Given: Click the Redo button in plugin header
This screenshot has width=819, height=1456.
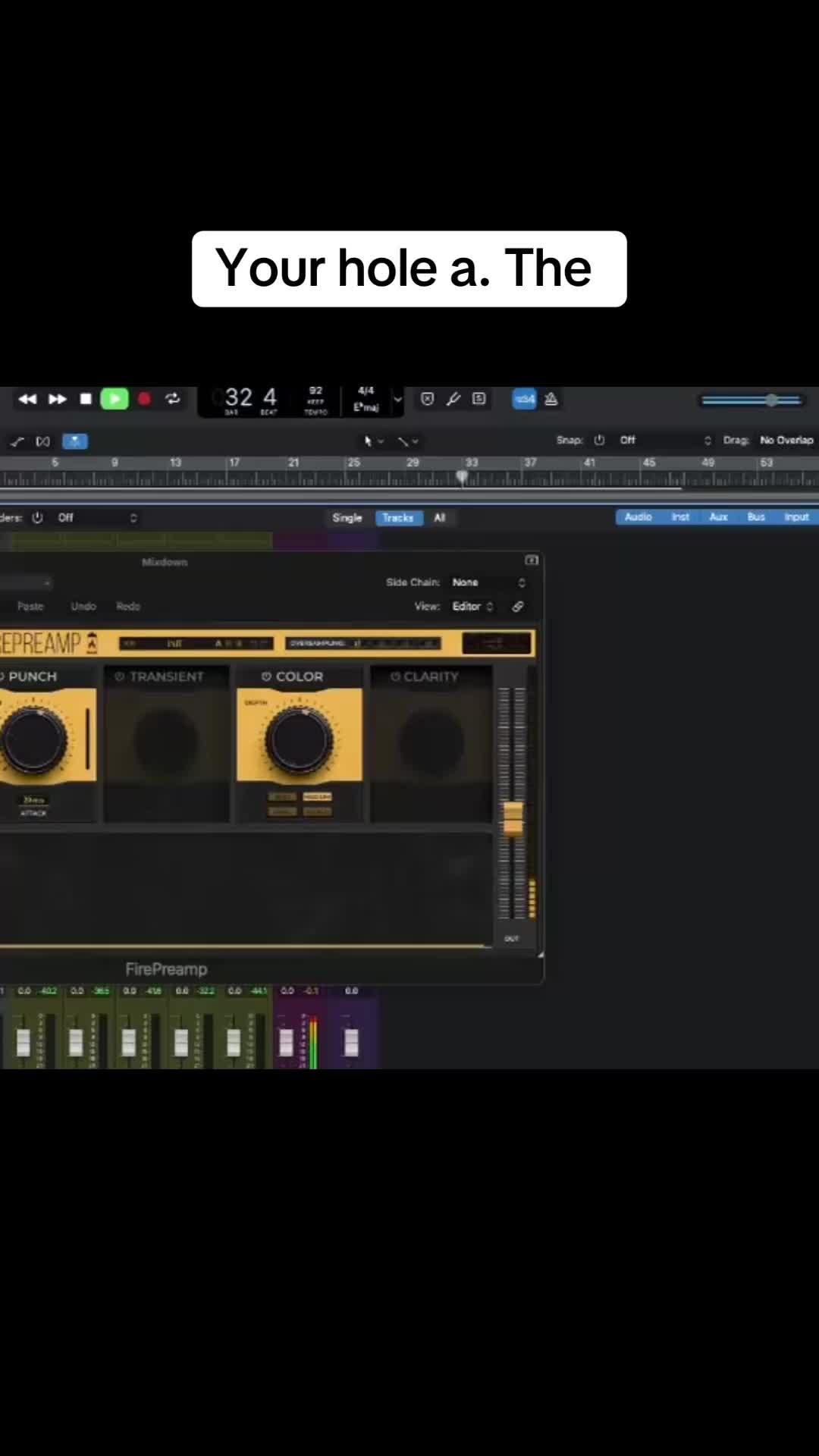Looking at the screenshot, I should 128,607.
